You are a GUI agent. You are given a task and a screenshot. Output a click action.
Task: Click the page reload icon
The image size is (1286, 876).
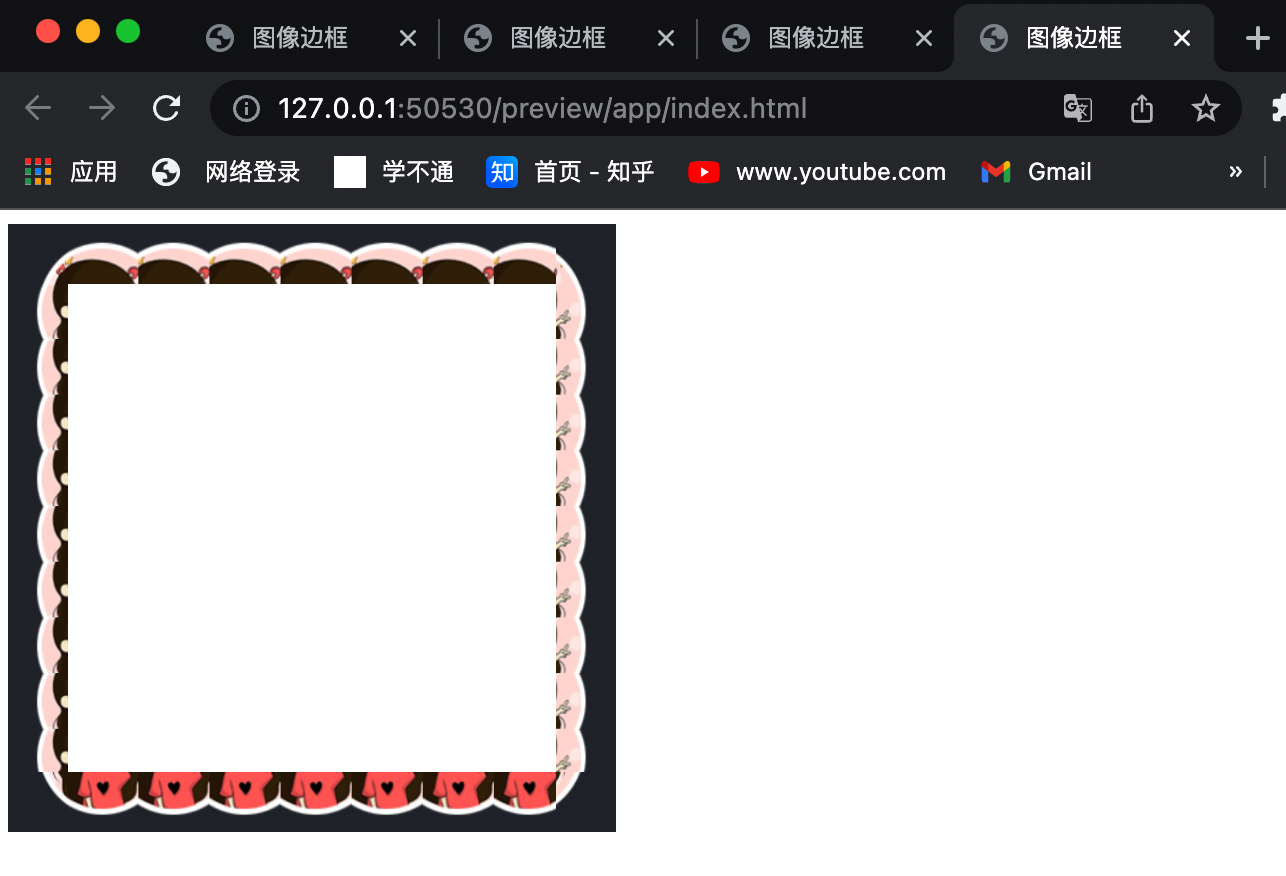pos(167,107)
